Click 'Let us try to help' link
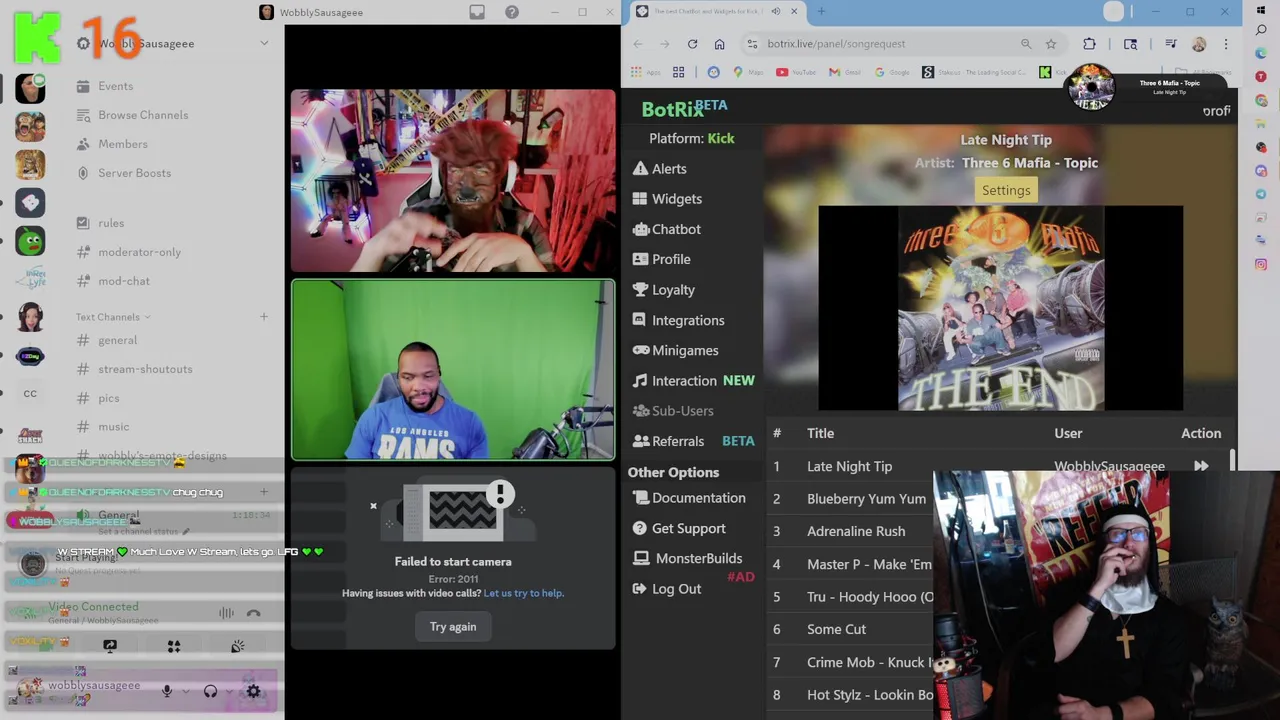The height and width of the screenshot is (720, 1280). tap(524, 593)
